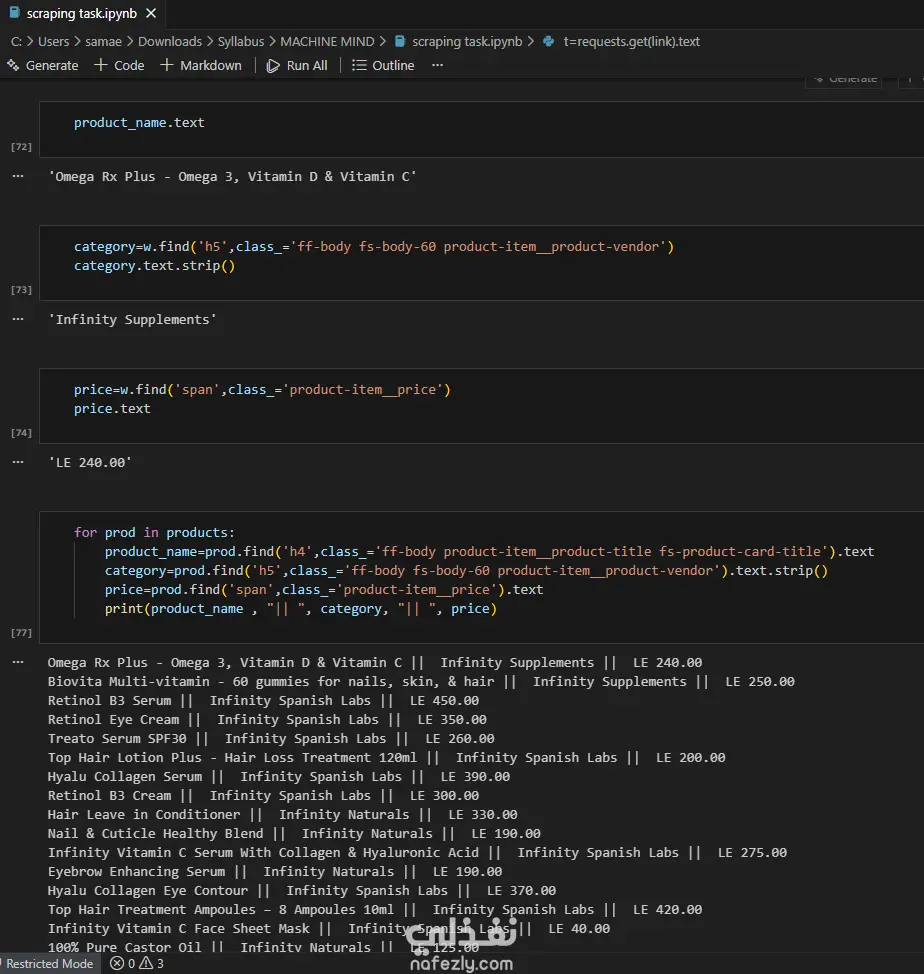Screen dimensions: 924x974
Task: Click the Hyalu Collagen Eye Contour row
Action: coord(302,891)
